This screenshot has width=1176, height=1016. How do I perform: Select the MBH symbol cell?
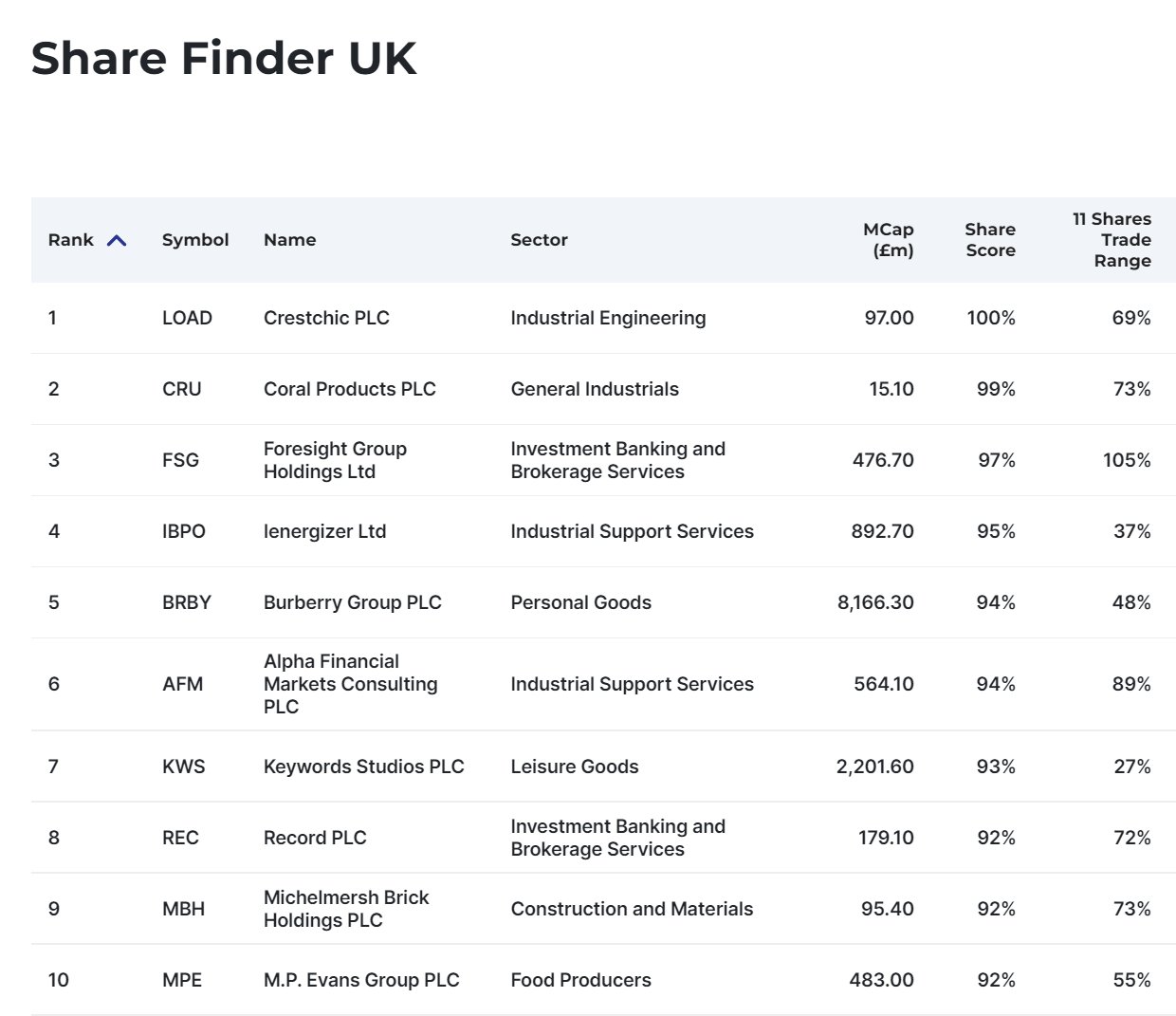tap(184, 909)
